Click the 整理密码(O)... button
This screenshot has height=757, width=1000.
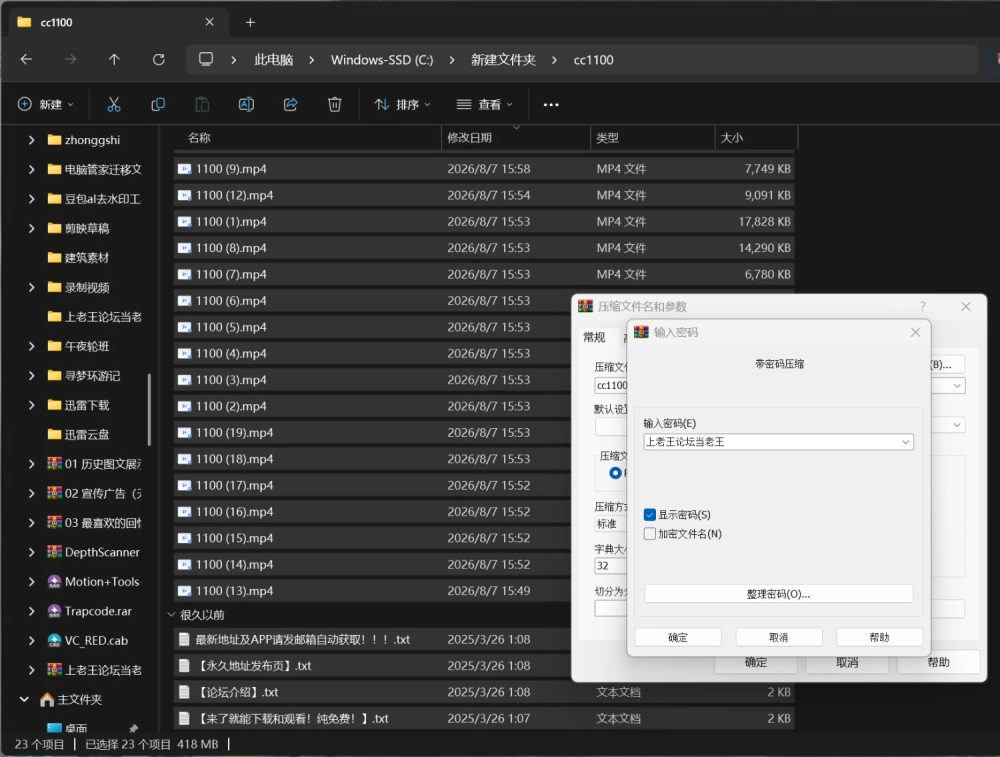pyautogui.click(x=779, y=594)
